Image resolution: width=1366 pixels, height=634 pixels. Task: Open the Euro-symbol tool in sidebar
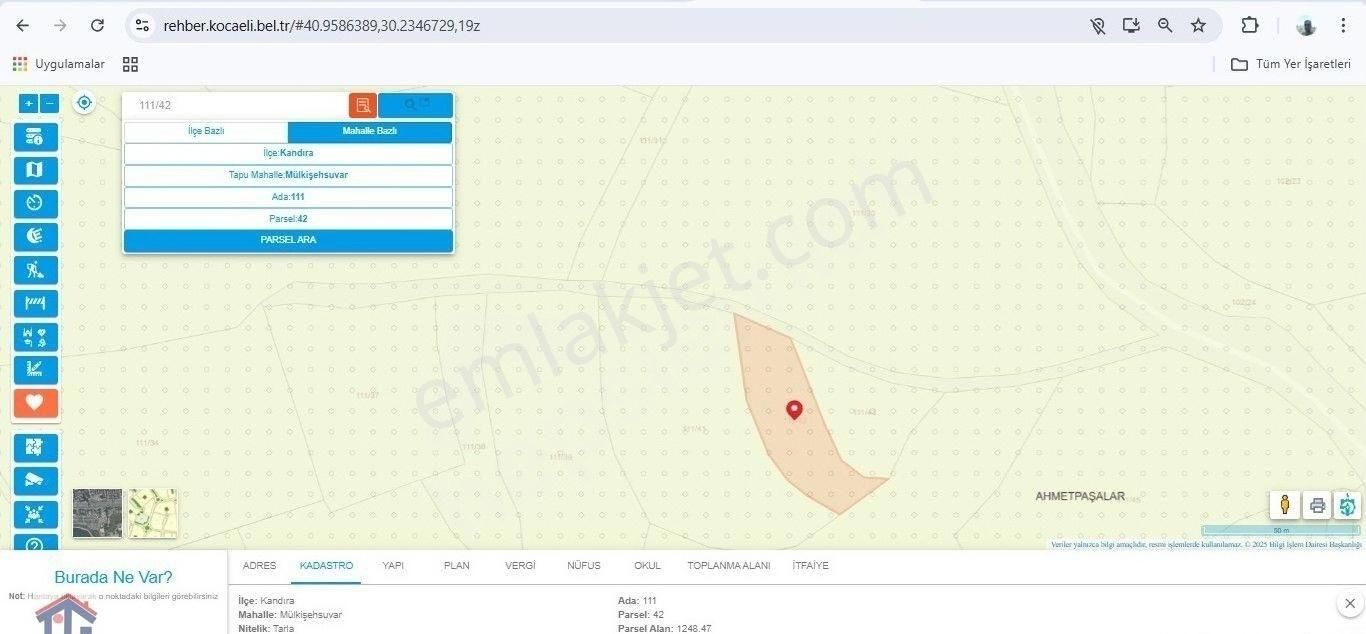(x=36, y=237)
